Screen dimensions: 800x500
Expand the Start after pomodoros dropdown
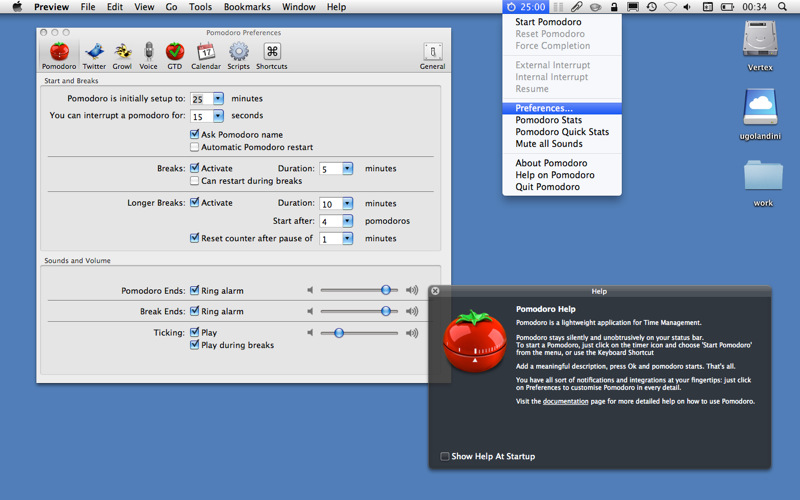point(348,221)
